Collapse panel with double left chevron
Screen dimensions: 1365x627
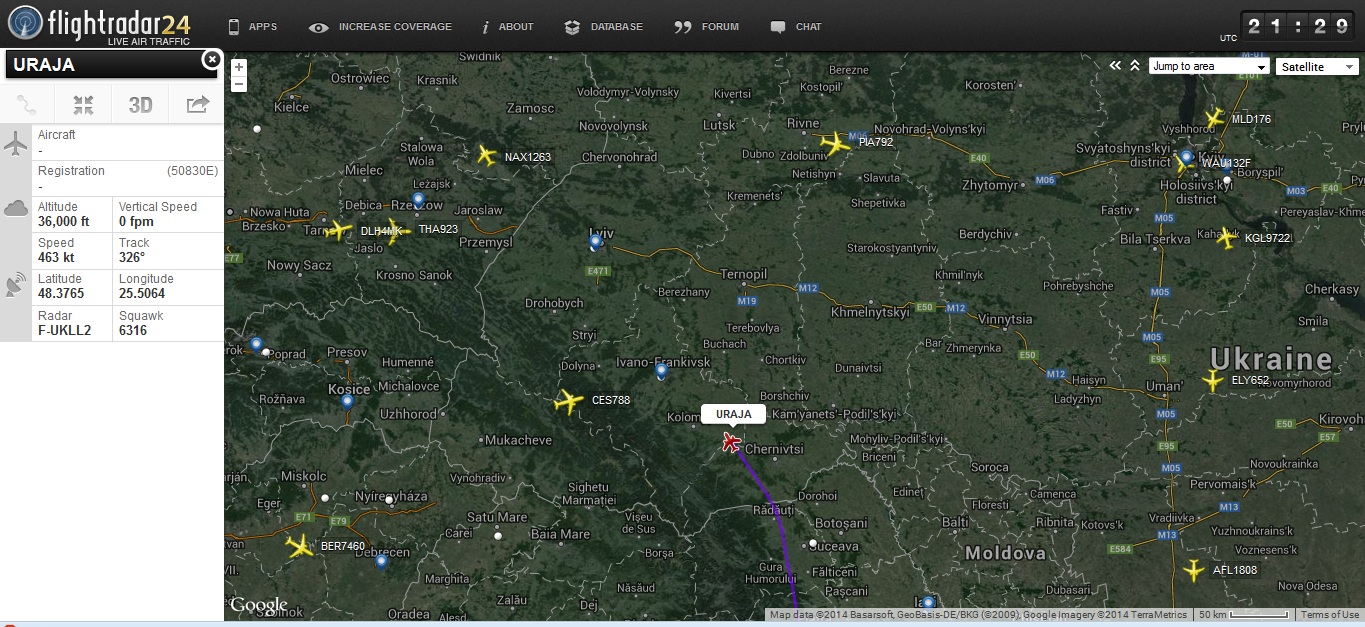(x=1116, y=66)
